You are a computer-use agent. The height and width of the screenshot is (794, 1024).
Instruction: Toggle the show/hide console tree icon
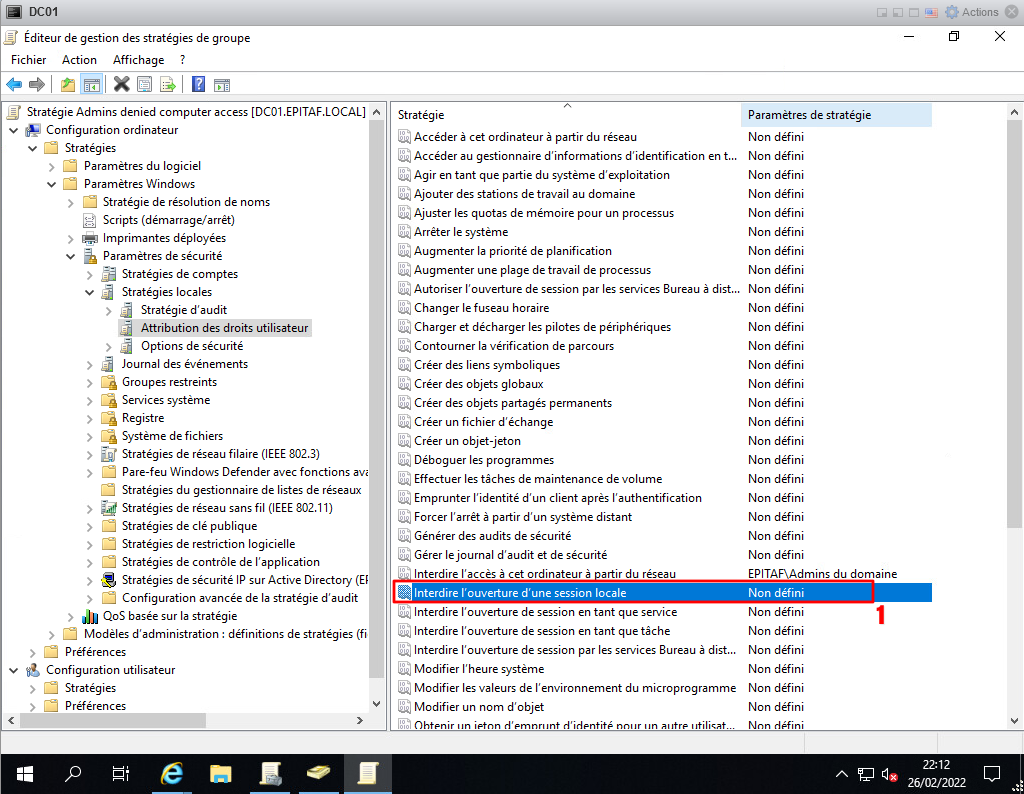point(91,85)
